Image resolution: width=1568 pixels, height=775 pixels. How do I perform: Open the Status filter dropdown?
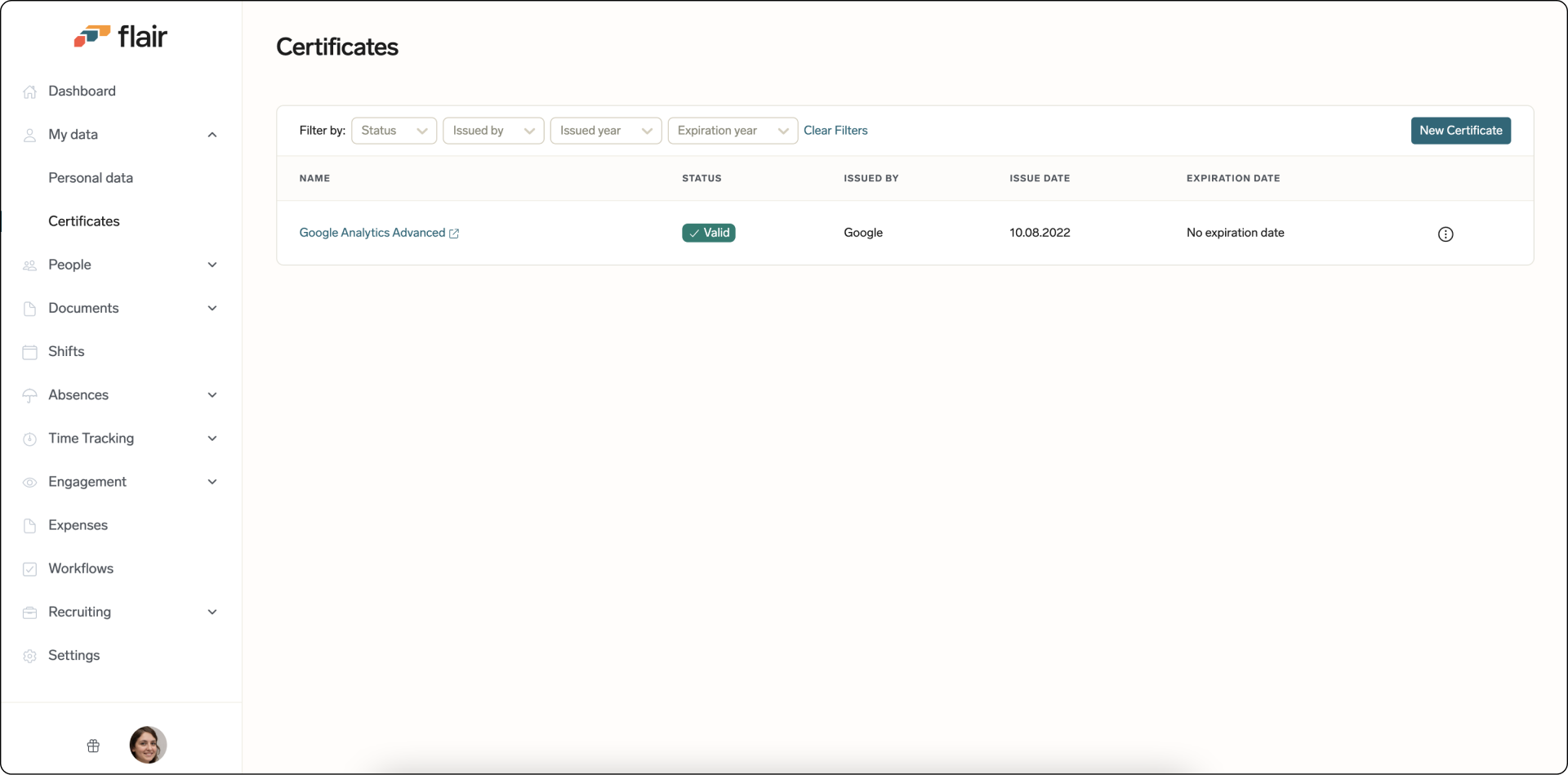click(393, 131)
